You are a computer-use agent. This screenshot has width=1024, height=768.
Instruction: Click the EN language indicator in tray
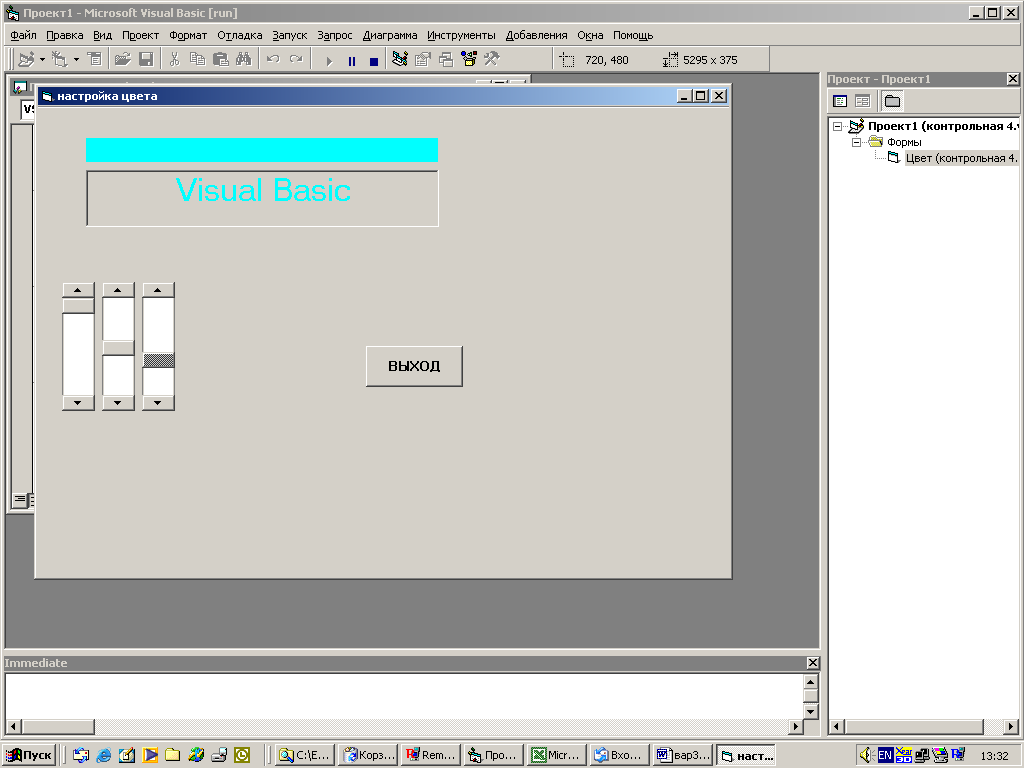point(885,756)
